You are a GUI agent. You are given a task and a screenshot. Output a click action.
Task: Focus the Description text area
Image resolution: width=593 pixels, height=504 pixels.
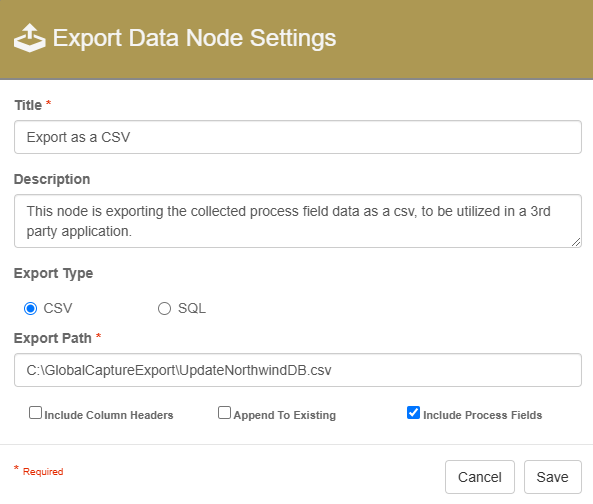tap(298, 221)
